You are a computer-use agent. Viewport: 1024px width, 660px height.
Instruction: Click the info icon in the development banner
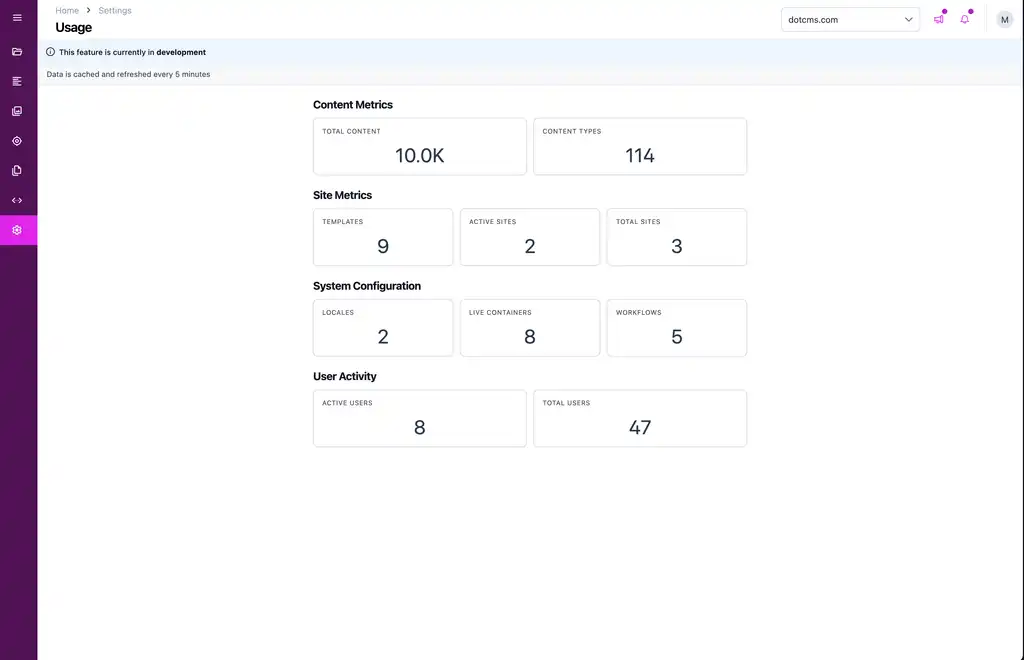pos(50,52)
